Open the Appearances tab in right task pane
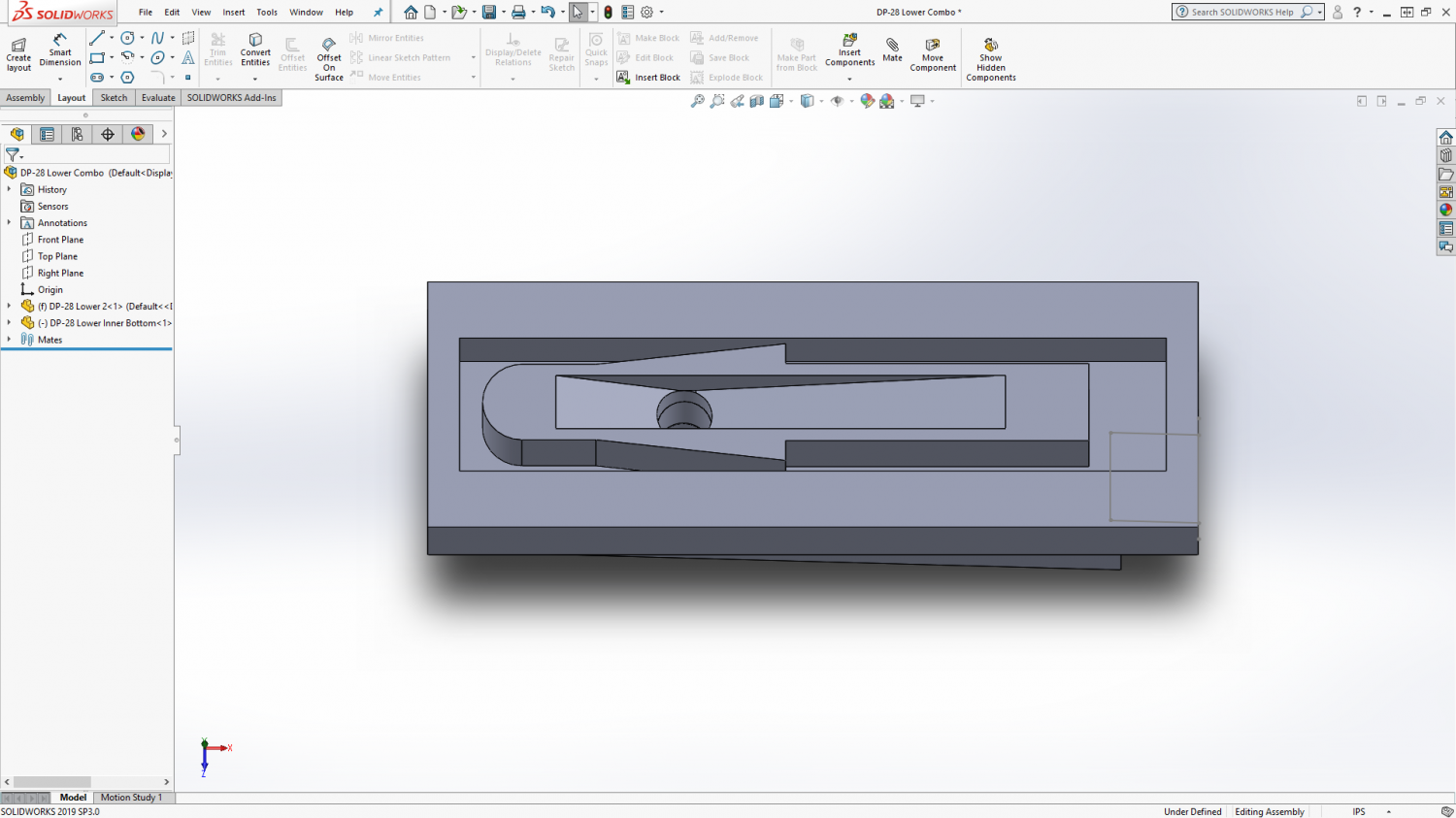The image size is (1456, 818). (x=1445, y=211)
